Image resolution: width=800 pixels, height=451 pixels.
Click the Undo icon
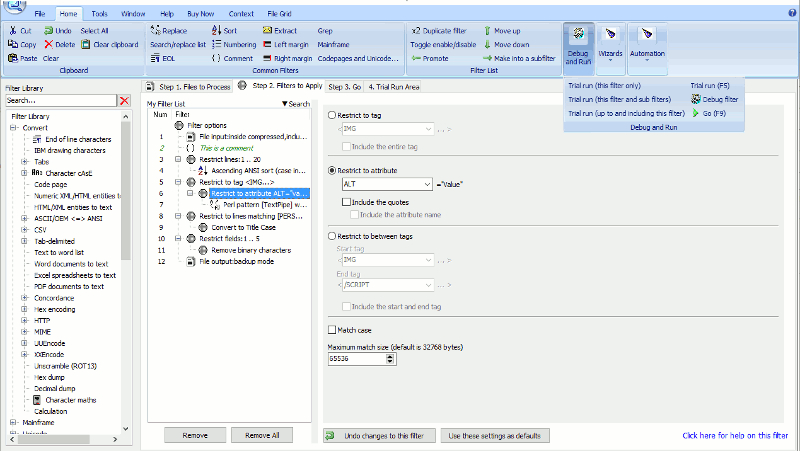click(x=48, y=31)
